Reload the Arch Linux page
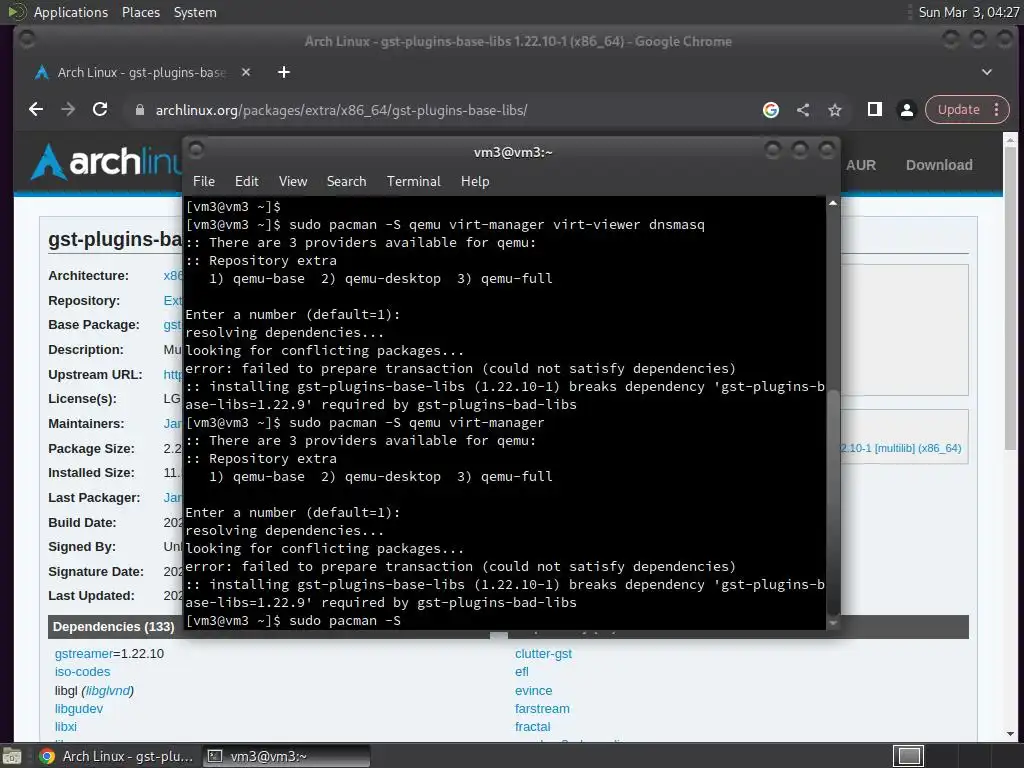Image resolution: width=1024 pixels, height=768 pixels. [x=100, y=110]
